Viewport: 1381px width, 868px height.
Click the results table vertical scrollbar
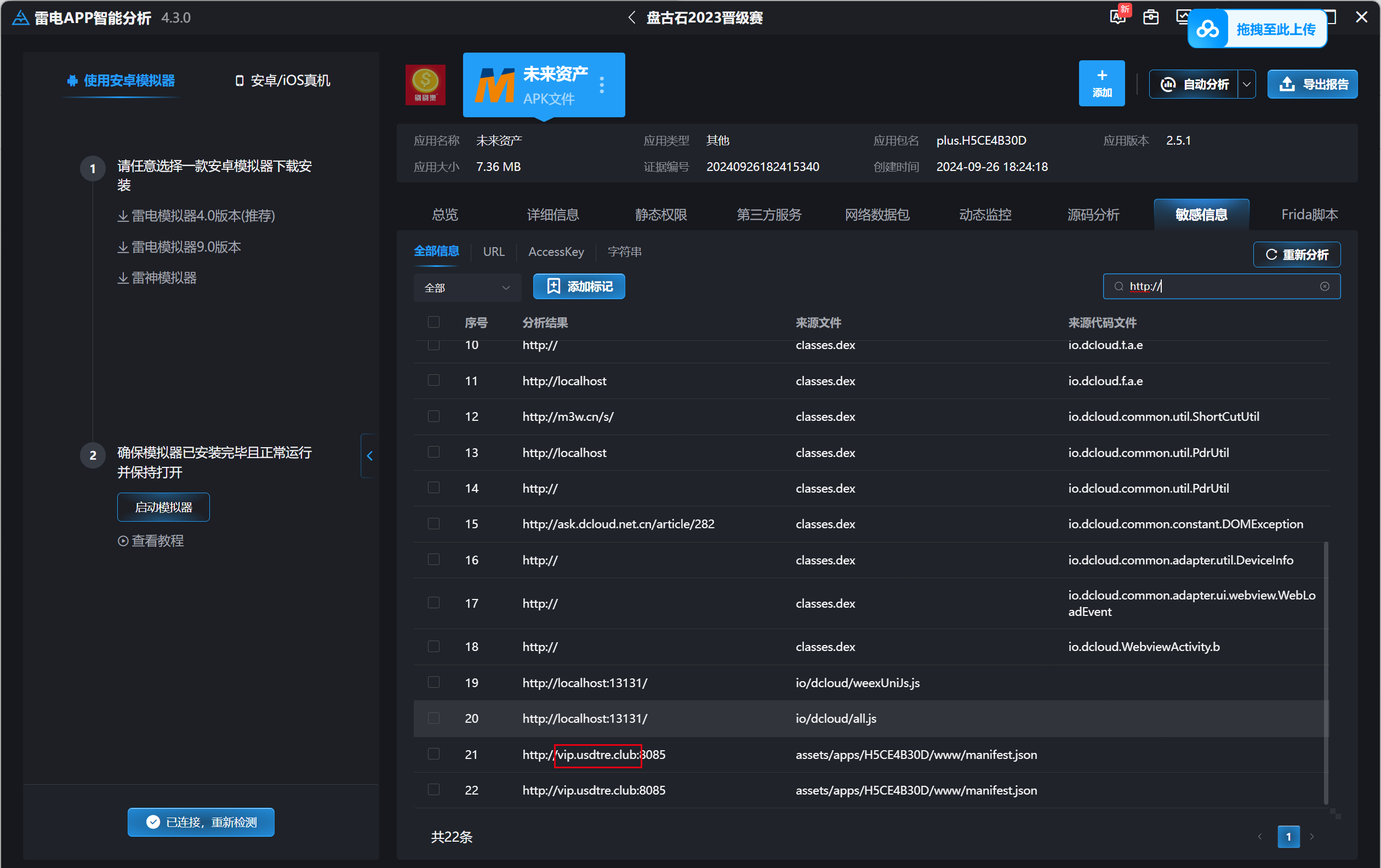tap(1325, 672)
